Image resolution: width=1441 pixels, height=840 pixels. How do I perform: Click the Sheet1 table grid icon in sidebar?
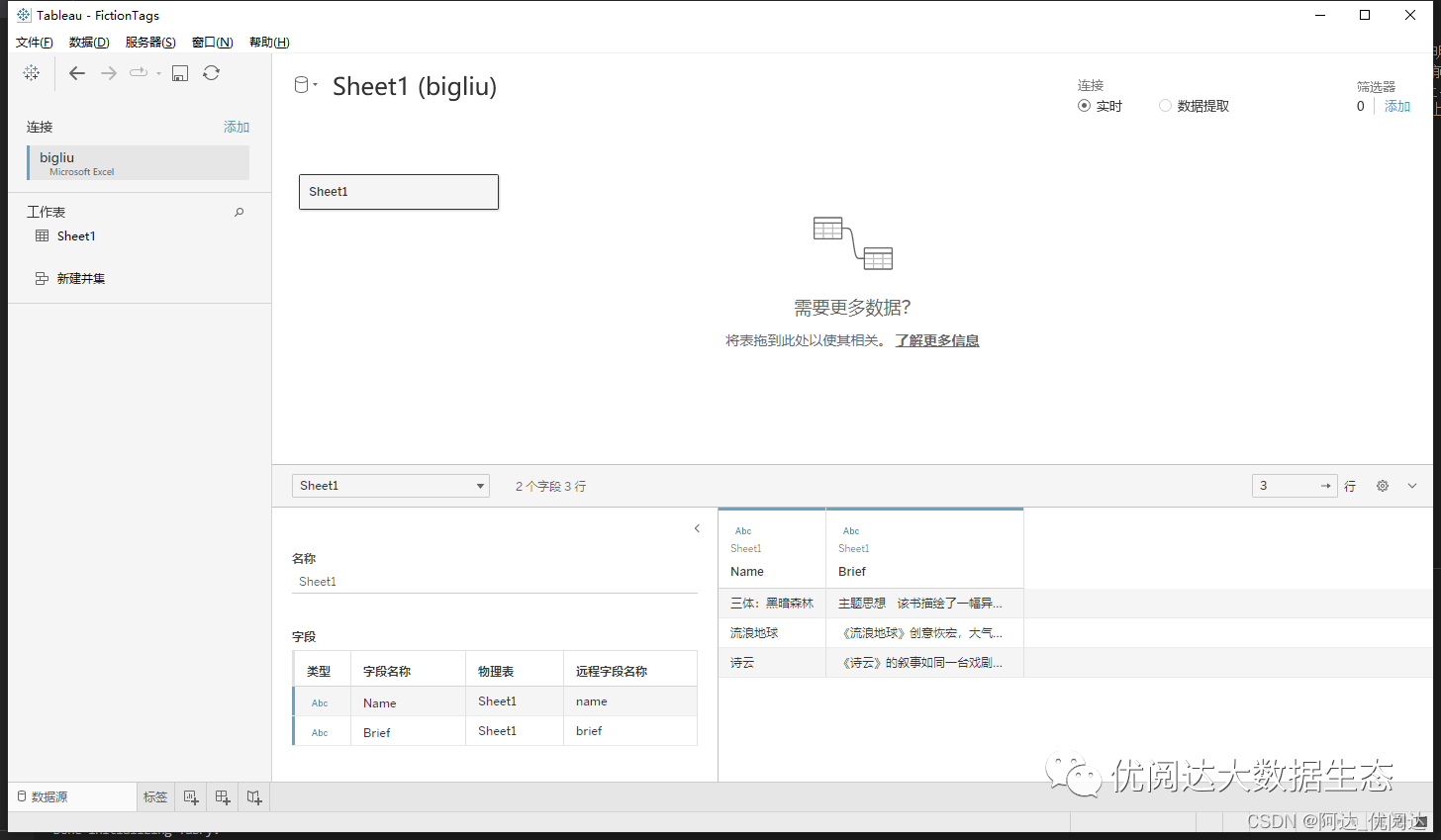tap(42, 235)
